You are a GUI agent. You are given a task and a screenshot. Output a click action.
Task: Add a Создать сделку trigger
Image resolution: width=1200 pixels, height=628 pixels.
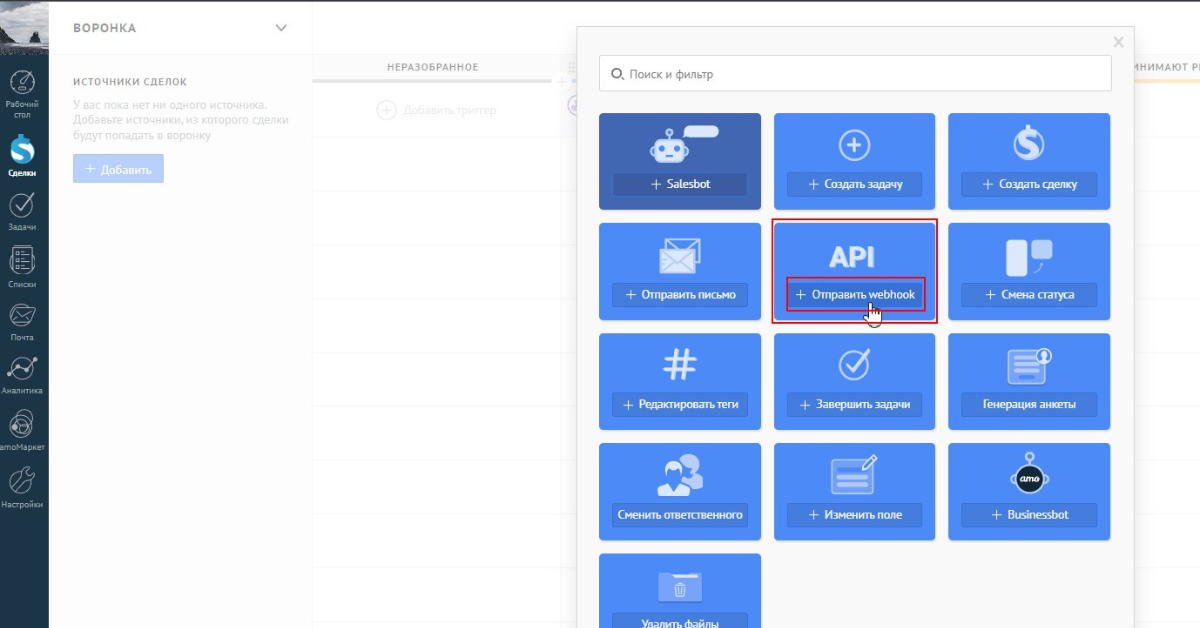coord(1028,161)
